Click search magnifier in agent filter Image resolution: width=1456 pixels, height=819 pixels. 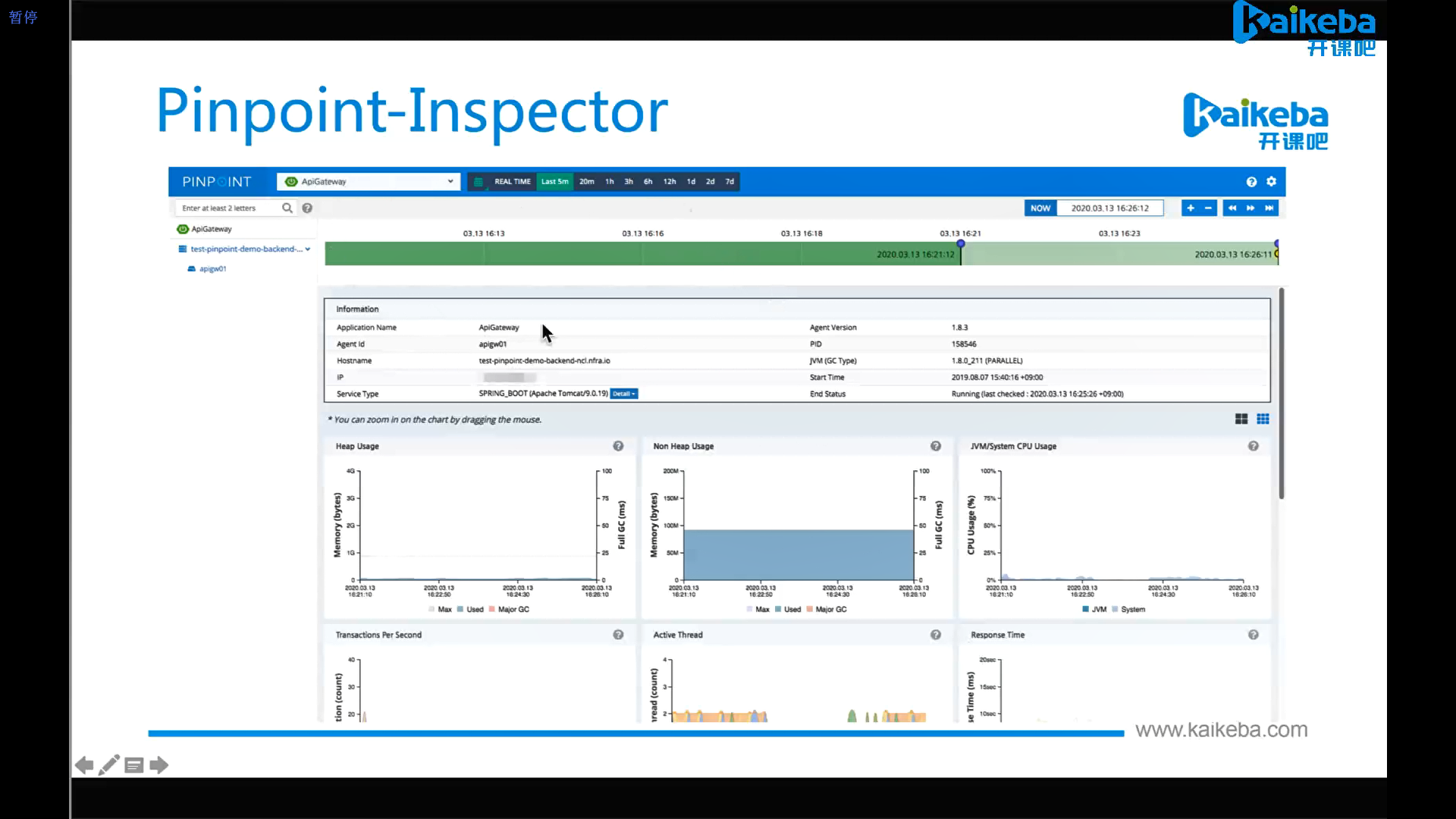click(287, 208)
